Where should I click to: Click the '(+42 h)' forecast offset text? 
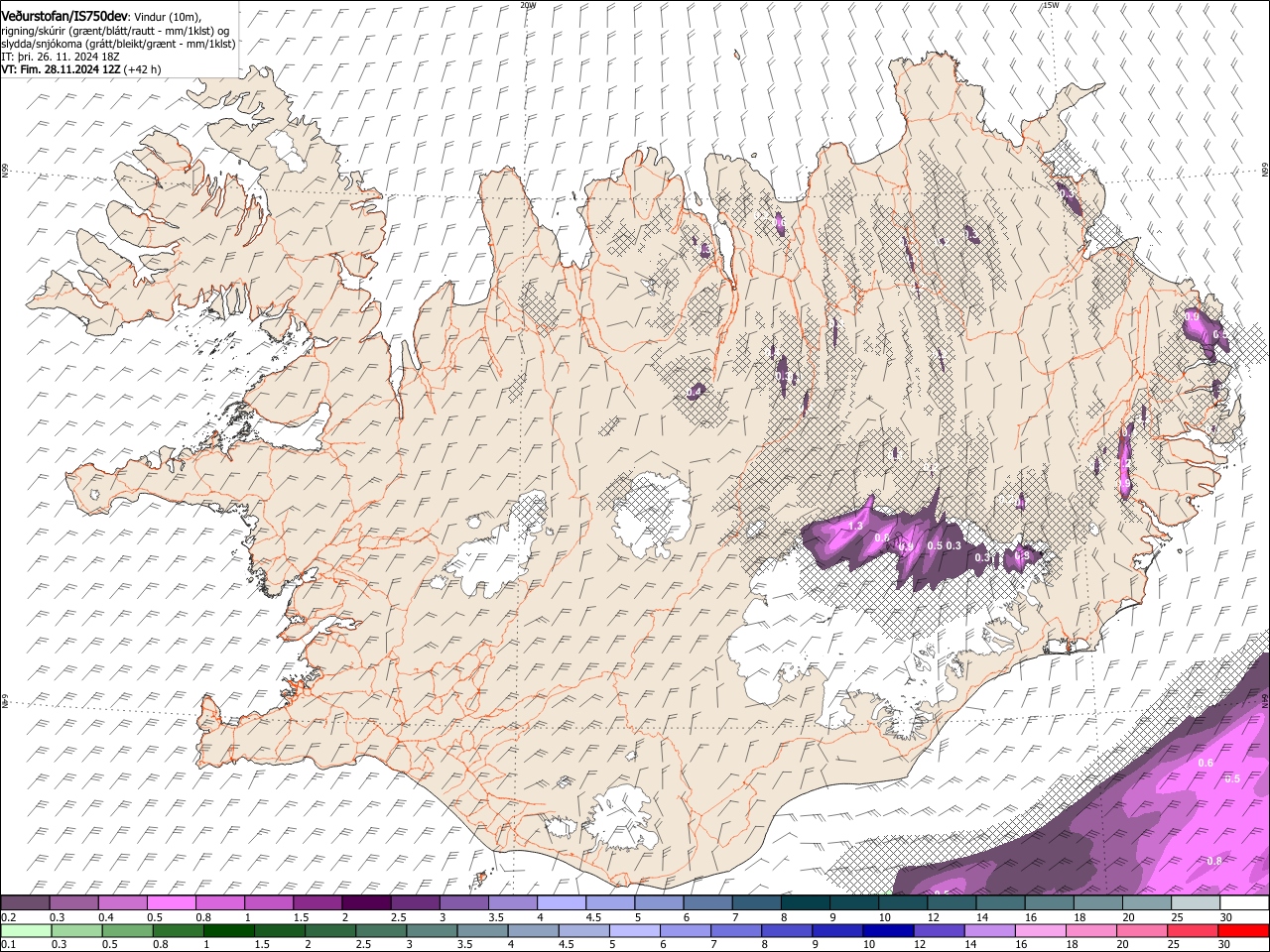(143, 69)
